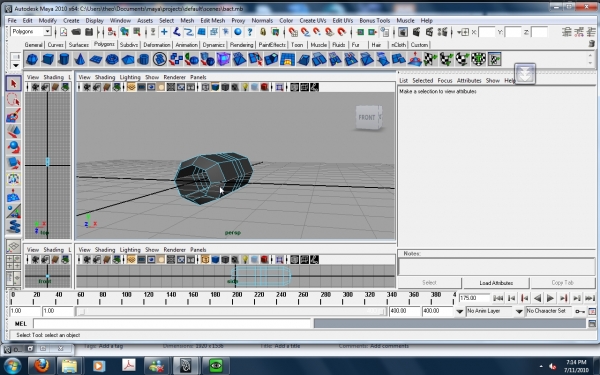Image resolution: width=600 pixels, height=375 pixels.
Task: Toggle auto keyframe key icon
Action: (x=580, y=311)
